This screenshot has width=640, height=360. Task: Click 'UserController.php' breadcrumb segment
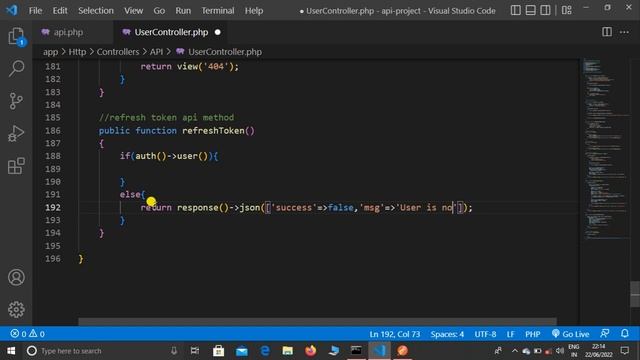point(225,52)
